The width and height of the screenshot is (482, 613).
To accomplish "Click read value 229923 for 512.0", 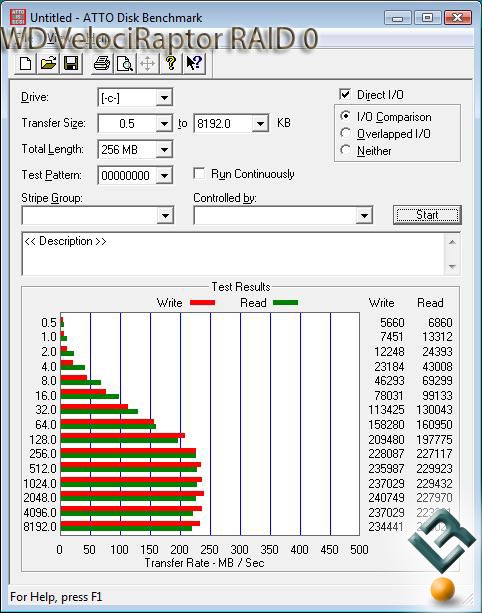I will pyautogui.click(x=434, y=468).
